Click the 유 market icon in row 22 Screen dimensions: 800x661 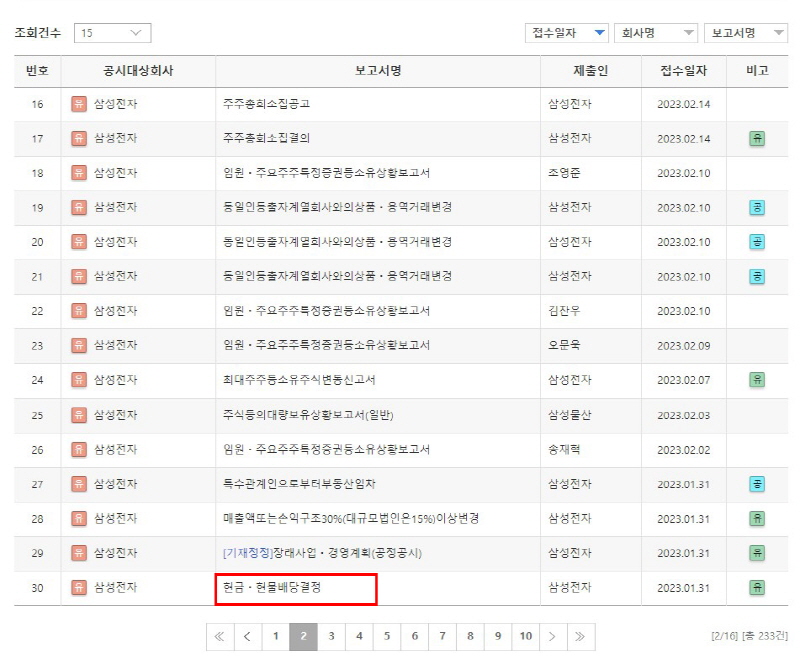(79, 311)
